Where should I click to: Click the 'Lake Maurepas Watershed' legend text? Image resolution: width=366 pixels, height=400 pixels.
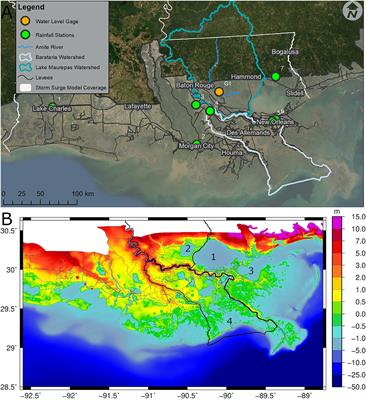tap(68, 67)
